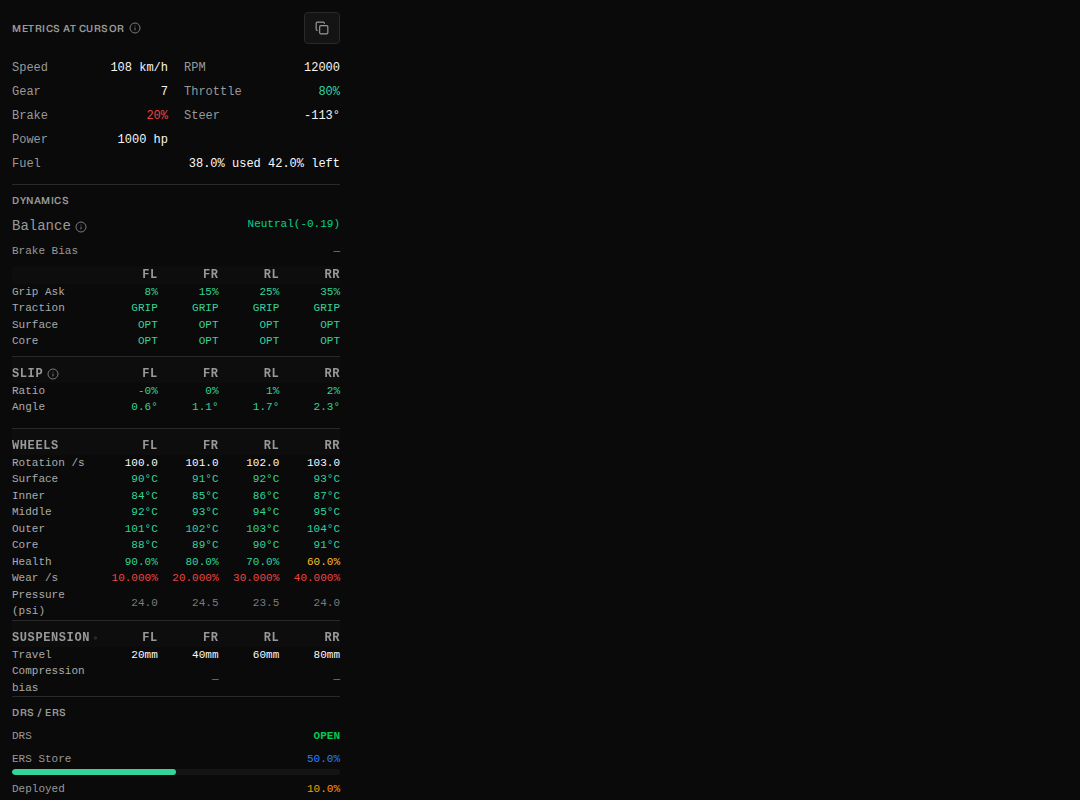1080x800 pixels.
Task: Select suspension Travel value 20mm
Action: click(x=144, y=655)
